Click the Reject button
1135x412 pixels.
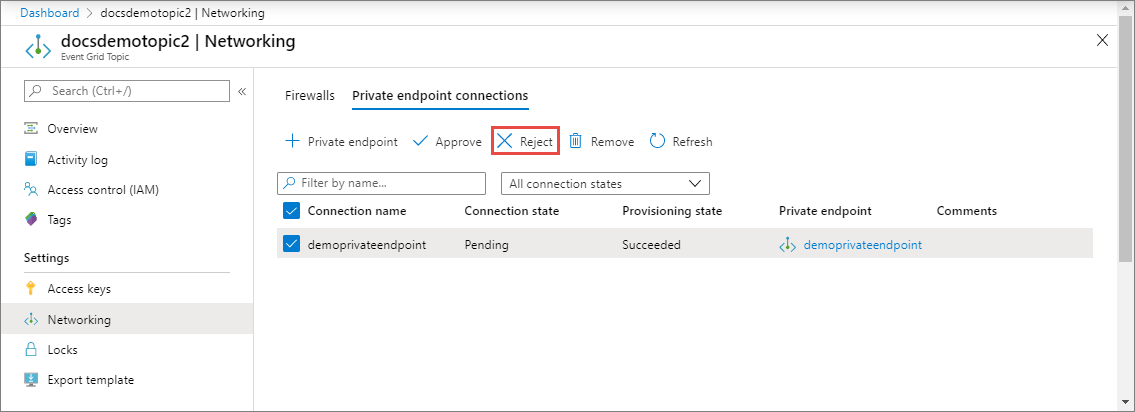[525, 141]
